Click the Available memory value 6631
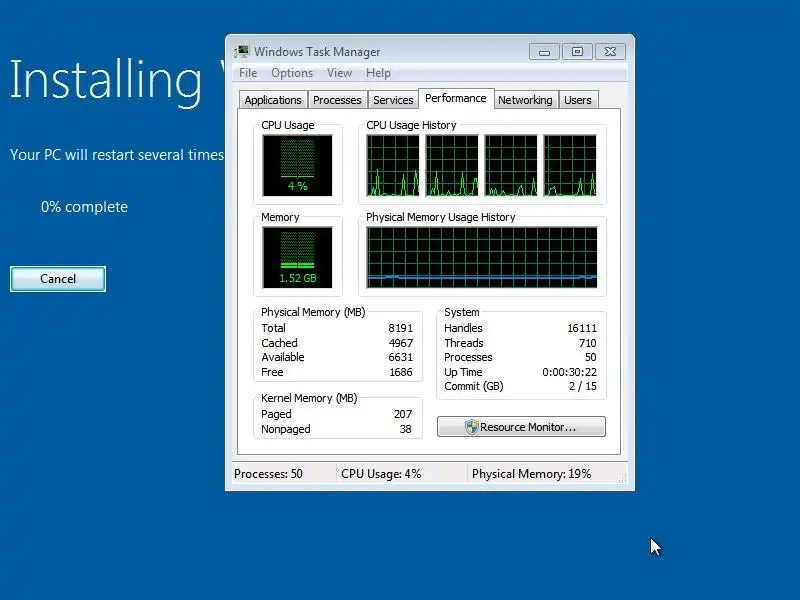 tap(400, 357)
